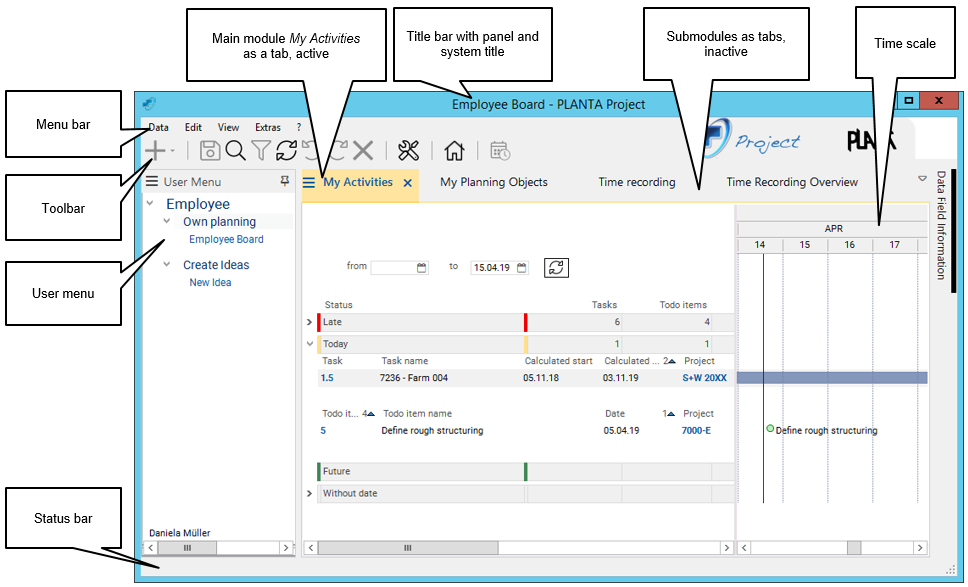
Task: Switch to My Planning Objects tab
Action: (494, 182)
